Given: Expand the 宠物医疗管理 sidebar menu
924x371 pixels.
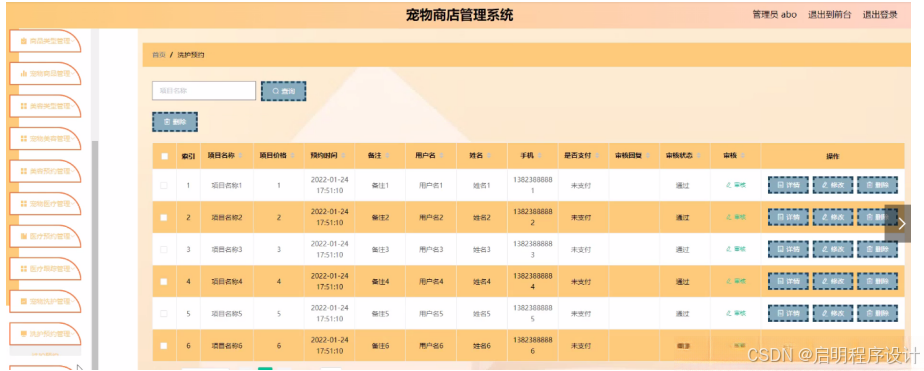Looking at the screenshot, I should (x=45, y=204).
